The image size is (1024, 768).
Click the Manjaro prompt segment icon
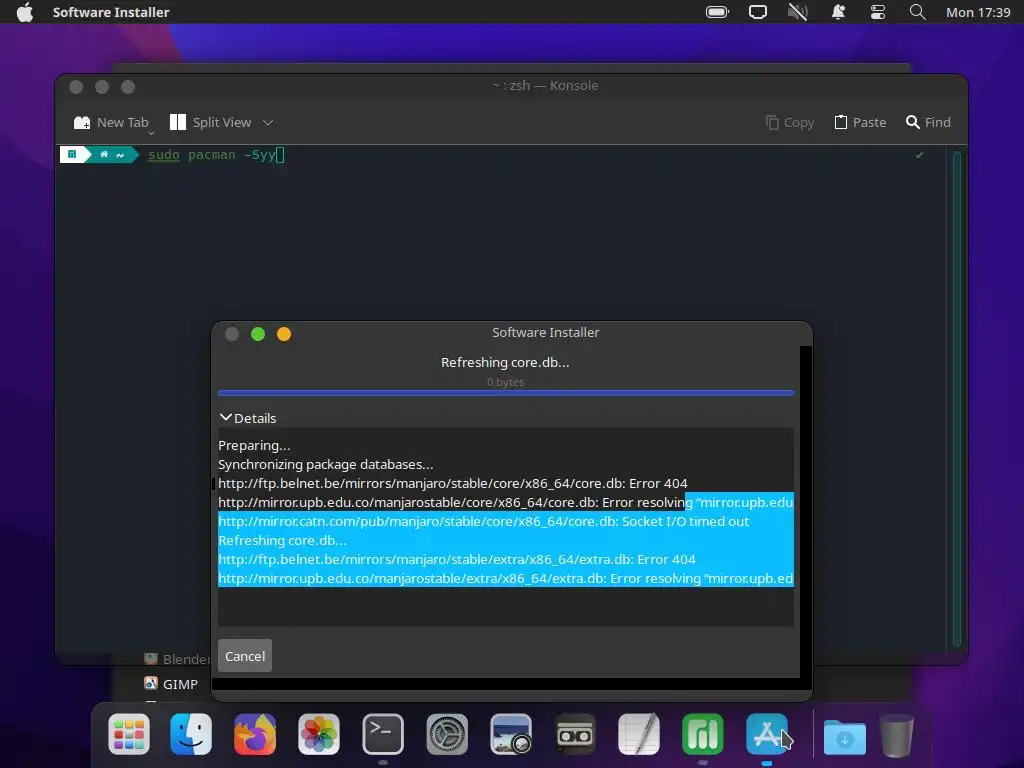72,155
